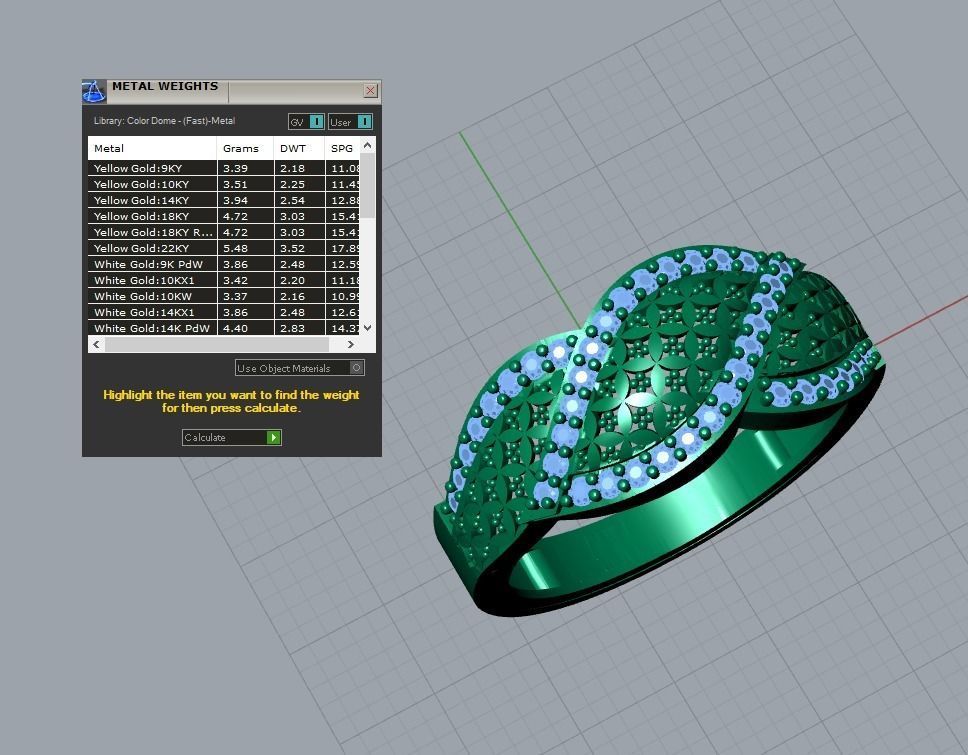Click the 4.40 grams value
Viewport: 968px width, 755px height.
click(235, 328)
